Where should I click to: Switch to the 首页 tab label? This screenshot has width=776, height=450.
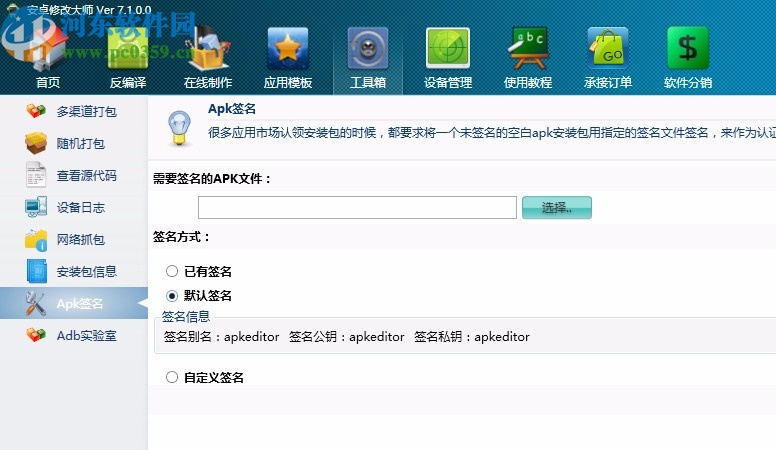coord(48,82)
